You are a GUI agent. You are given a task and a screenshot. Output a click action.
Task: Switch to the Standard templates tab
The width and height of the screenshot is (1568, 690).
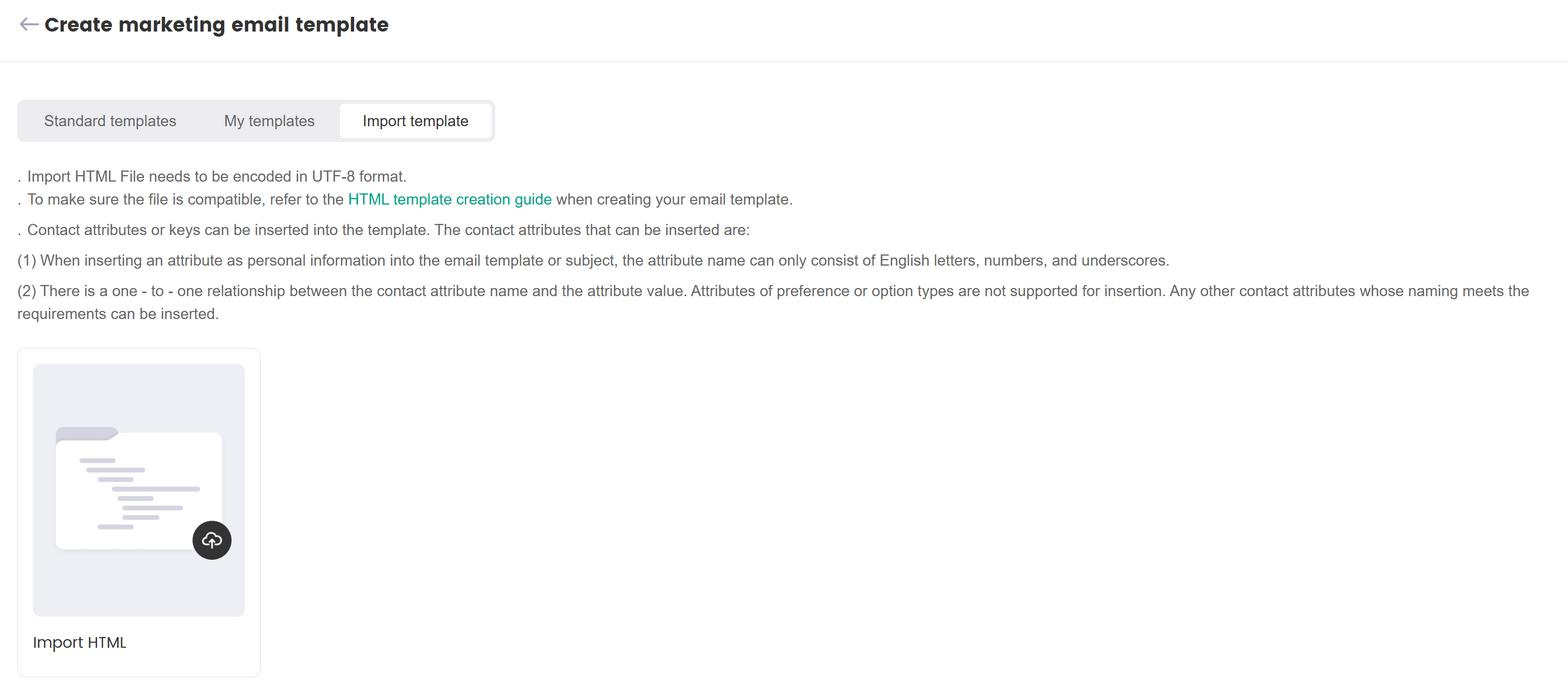coord(110,121)
